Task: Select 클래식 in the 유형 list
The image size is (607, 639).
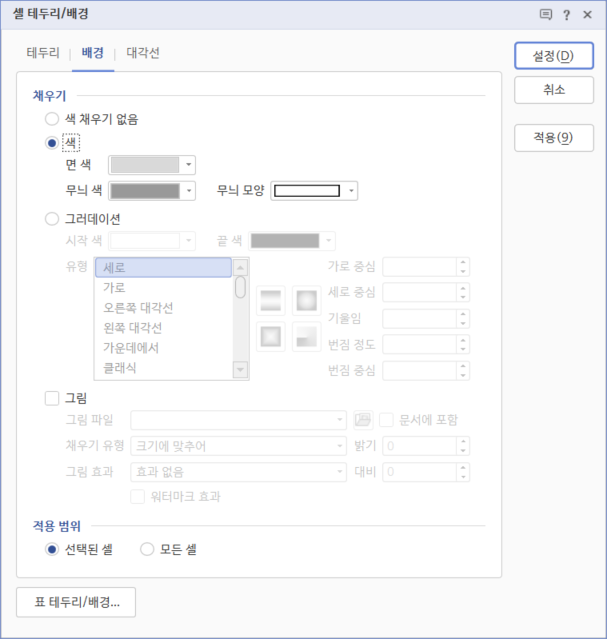Action: 163,368
